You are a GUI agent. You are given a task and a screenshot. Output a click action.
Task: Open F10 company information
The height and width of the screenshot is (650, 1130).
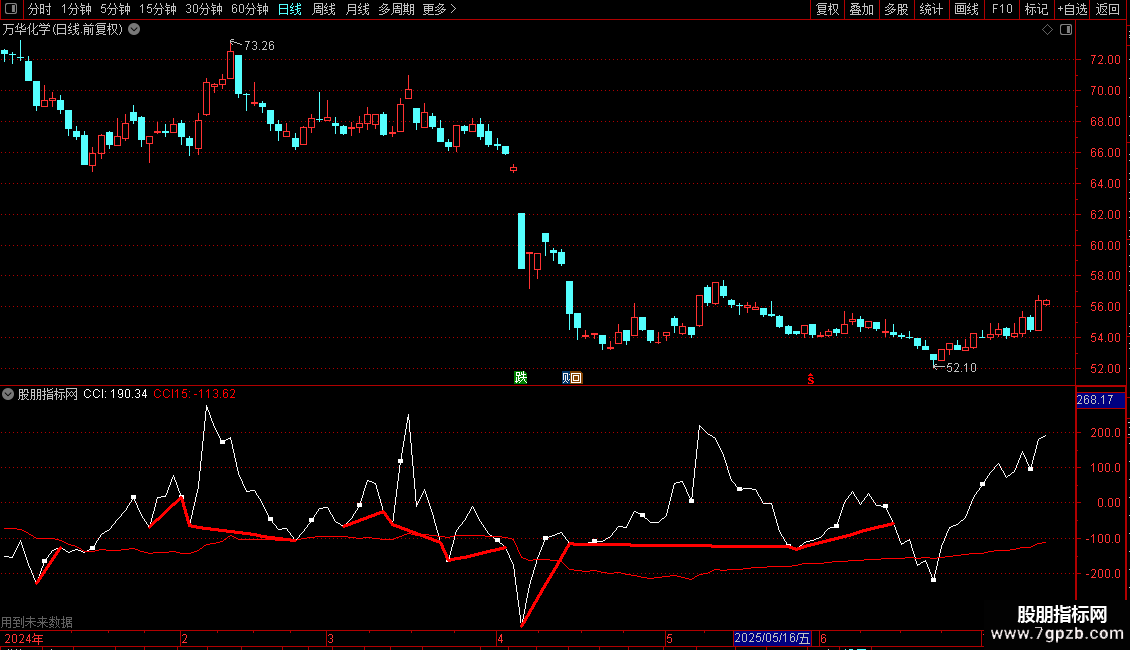coord(1002,9)
